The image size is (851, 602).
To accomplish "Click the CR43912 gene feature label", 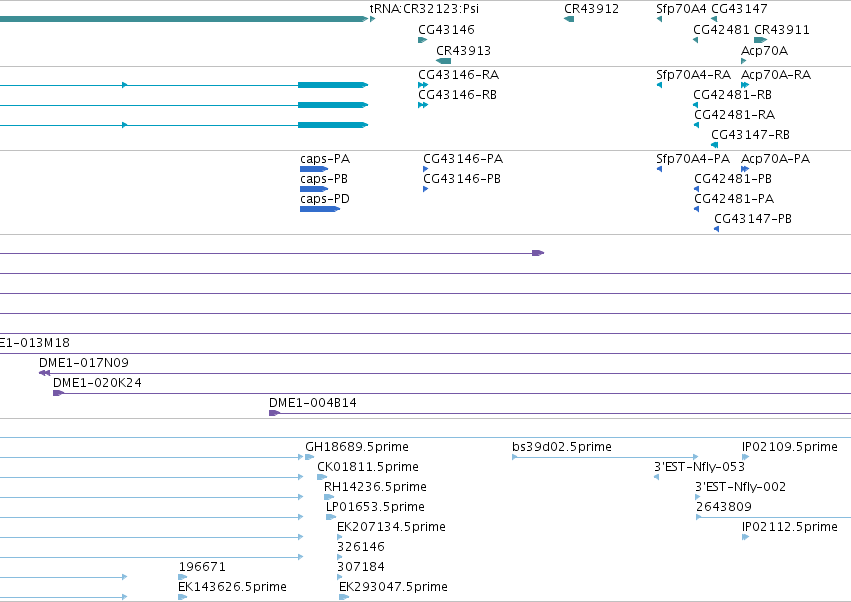I will 591,9.
